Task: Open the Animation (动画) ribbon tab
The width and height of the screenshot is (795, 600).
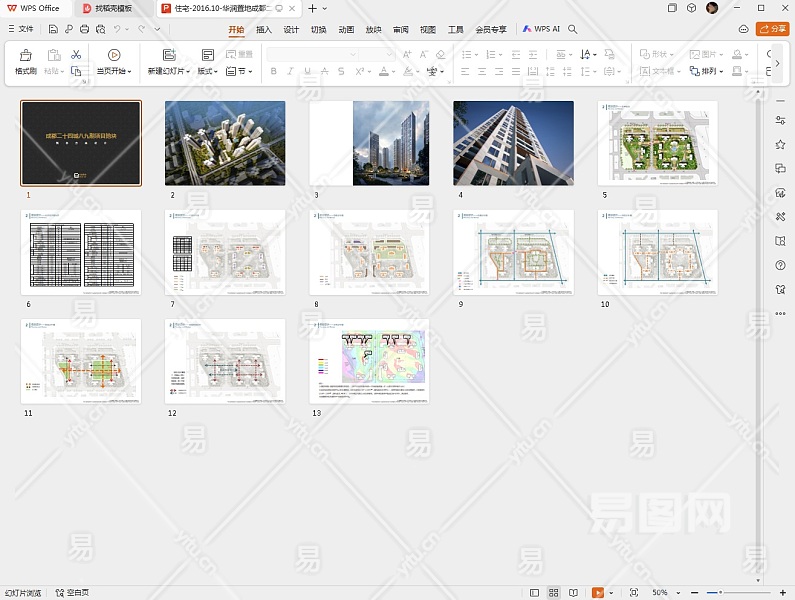Action: [x=346, y=30]
